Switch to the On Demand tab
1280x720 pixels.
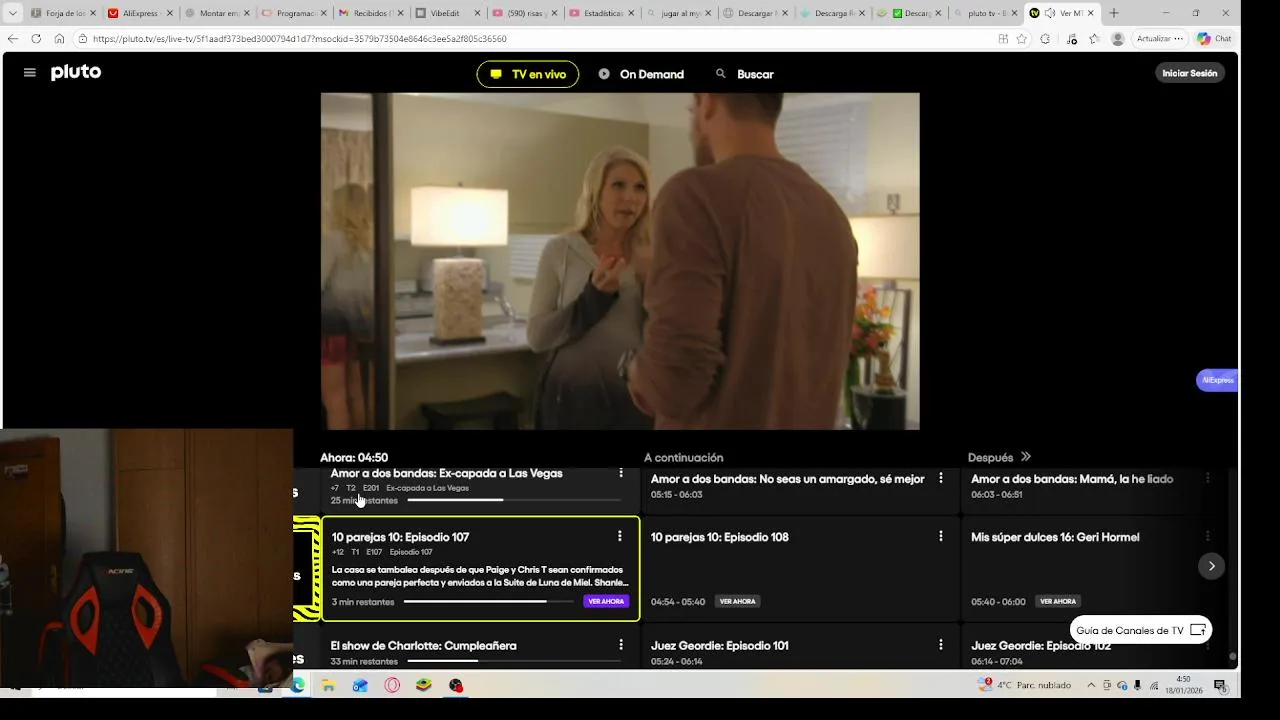[641, 74]
